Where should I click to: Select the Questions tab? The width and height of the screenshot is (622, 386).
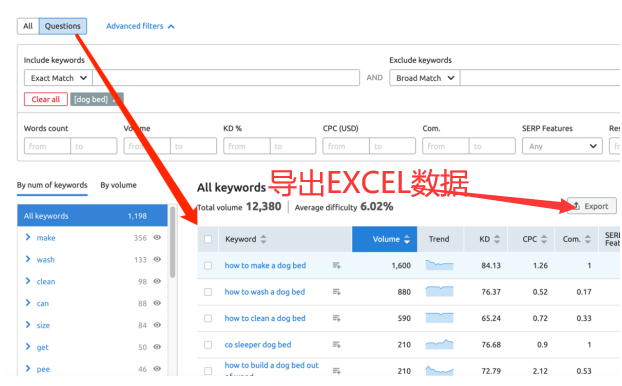[x=63, y=26]
